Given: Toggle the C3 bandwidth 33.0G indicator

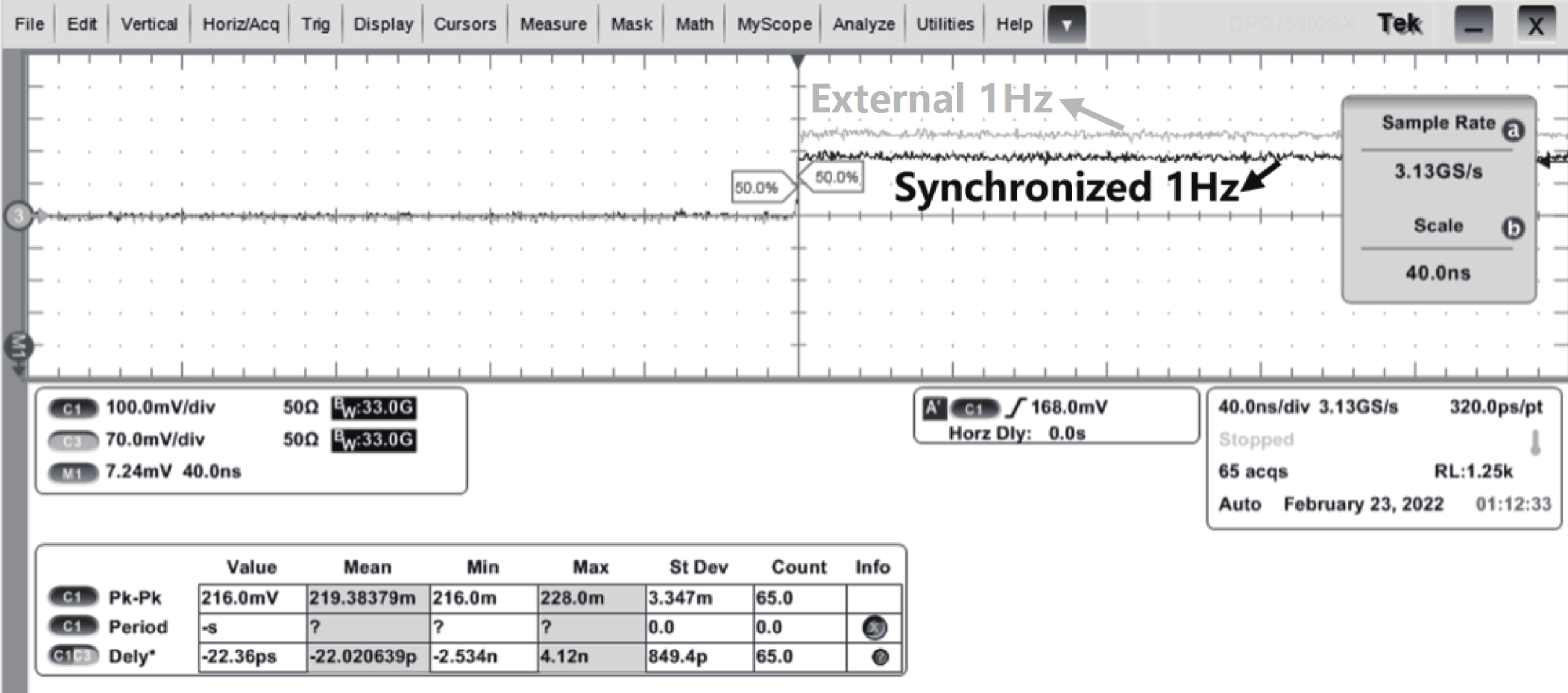Looking at the screenshot, I should click(x=374, y=440).
